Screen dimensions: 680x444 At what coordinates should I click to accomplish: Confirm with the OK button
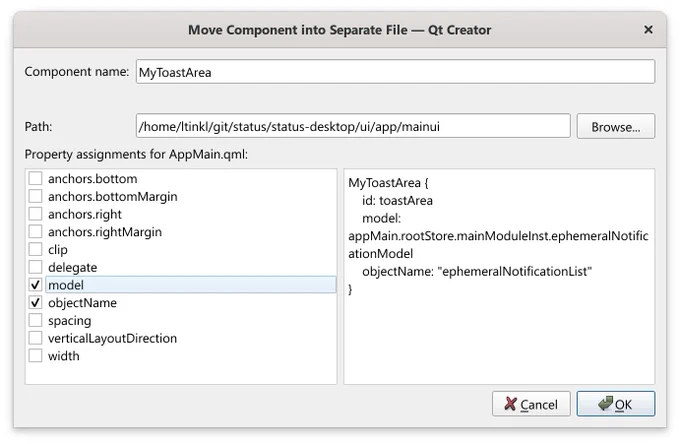[x=616, y=404]
